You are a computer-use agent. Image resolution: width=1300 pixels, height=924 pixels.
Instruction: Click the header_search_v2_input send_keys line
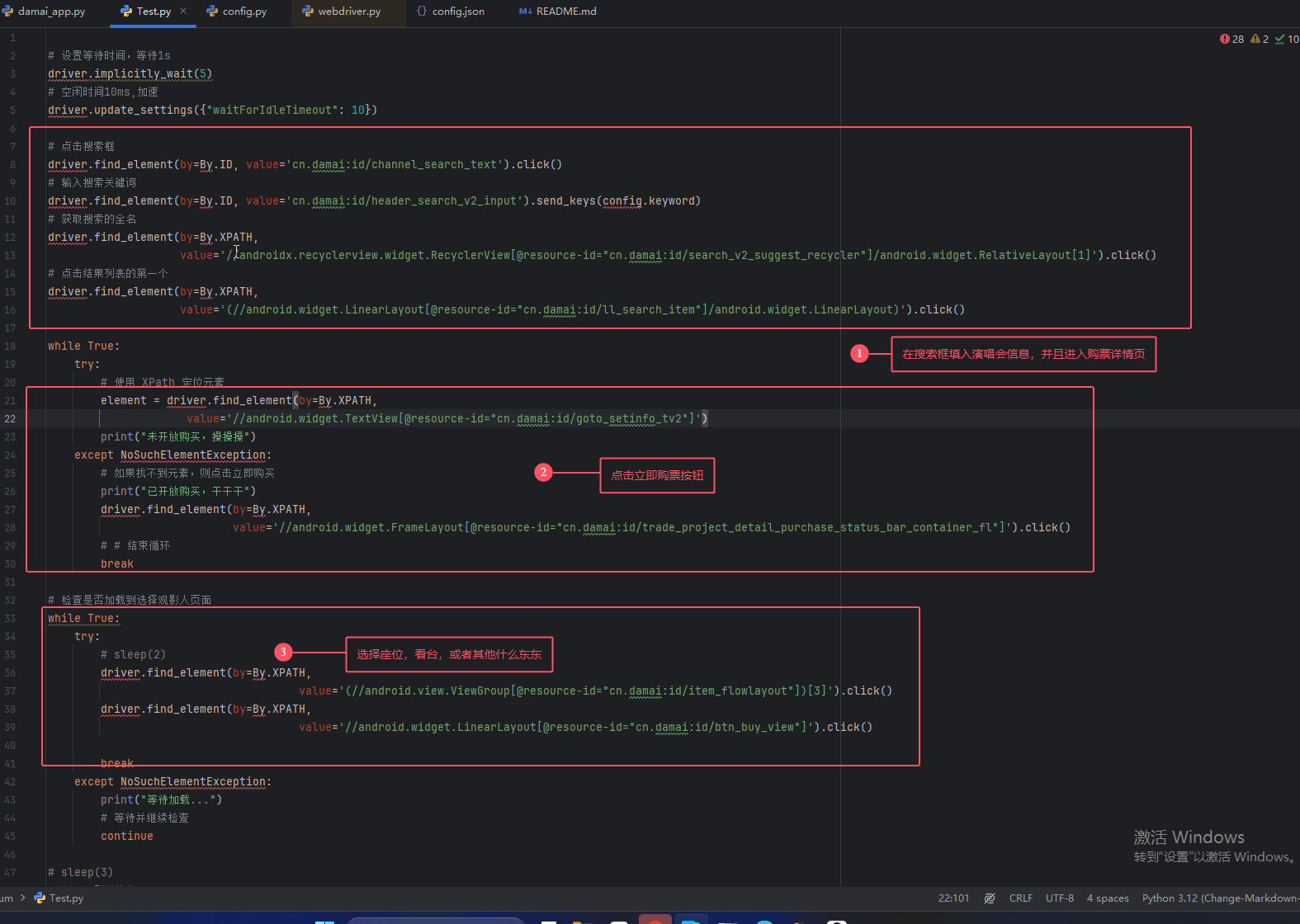tap(374, 200)
